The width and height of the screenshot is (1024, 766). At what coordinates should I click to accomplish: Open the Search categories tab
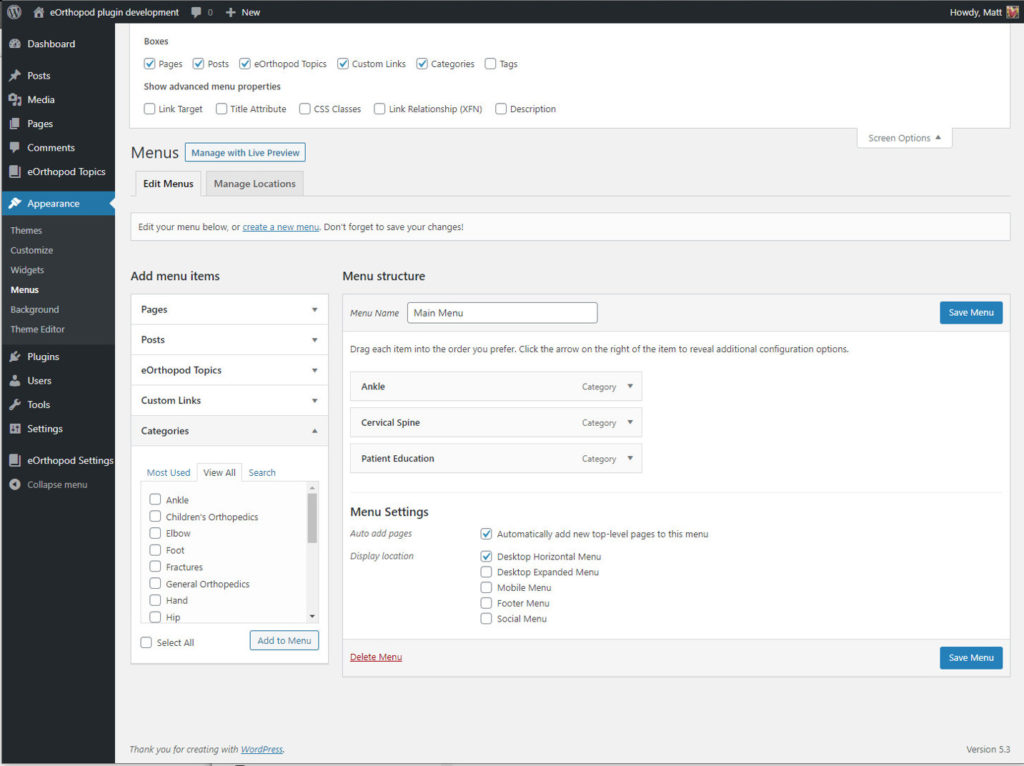[x=262, y=472]
